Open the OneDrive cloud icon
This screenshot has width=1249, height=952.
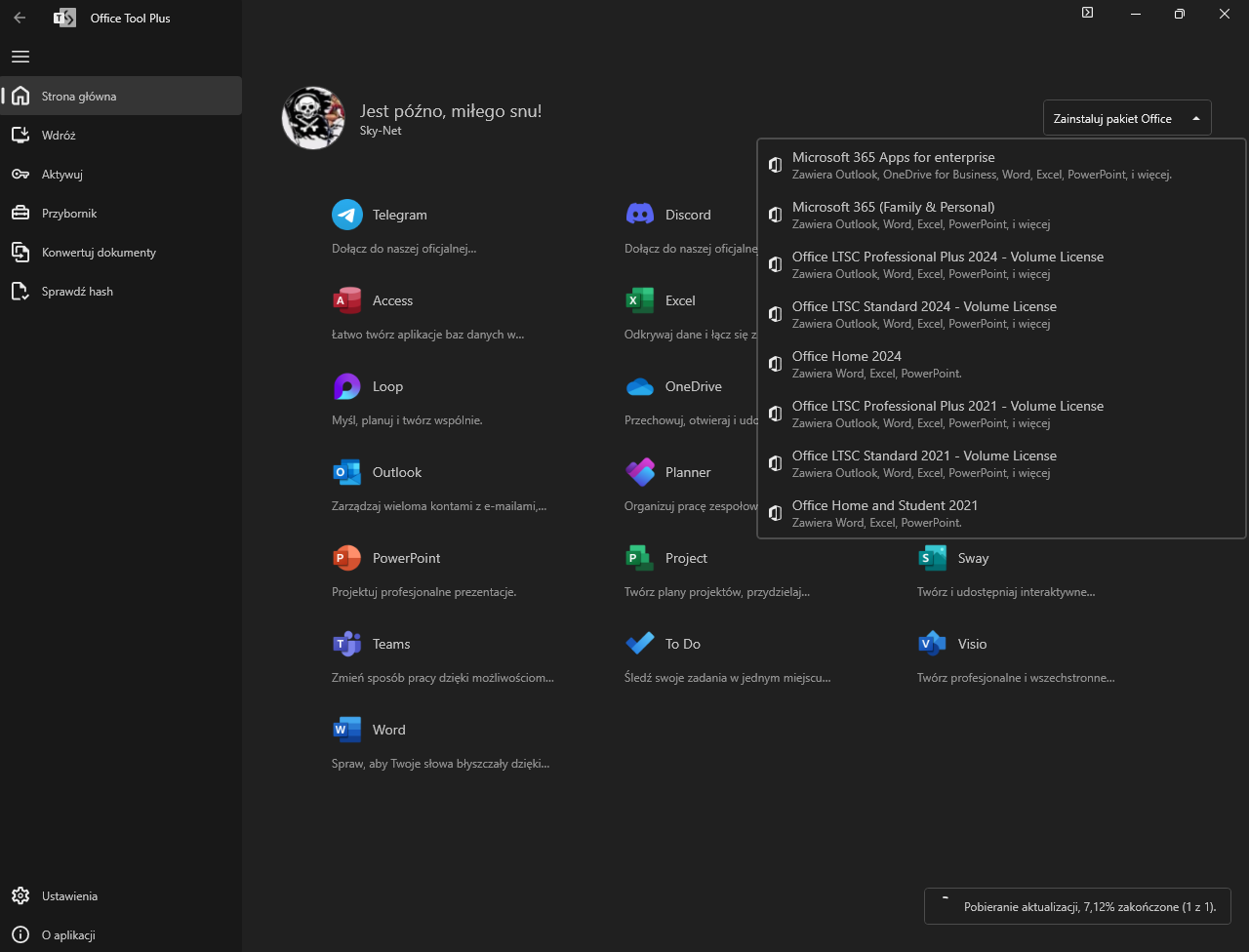[x=640, y=386]
